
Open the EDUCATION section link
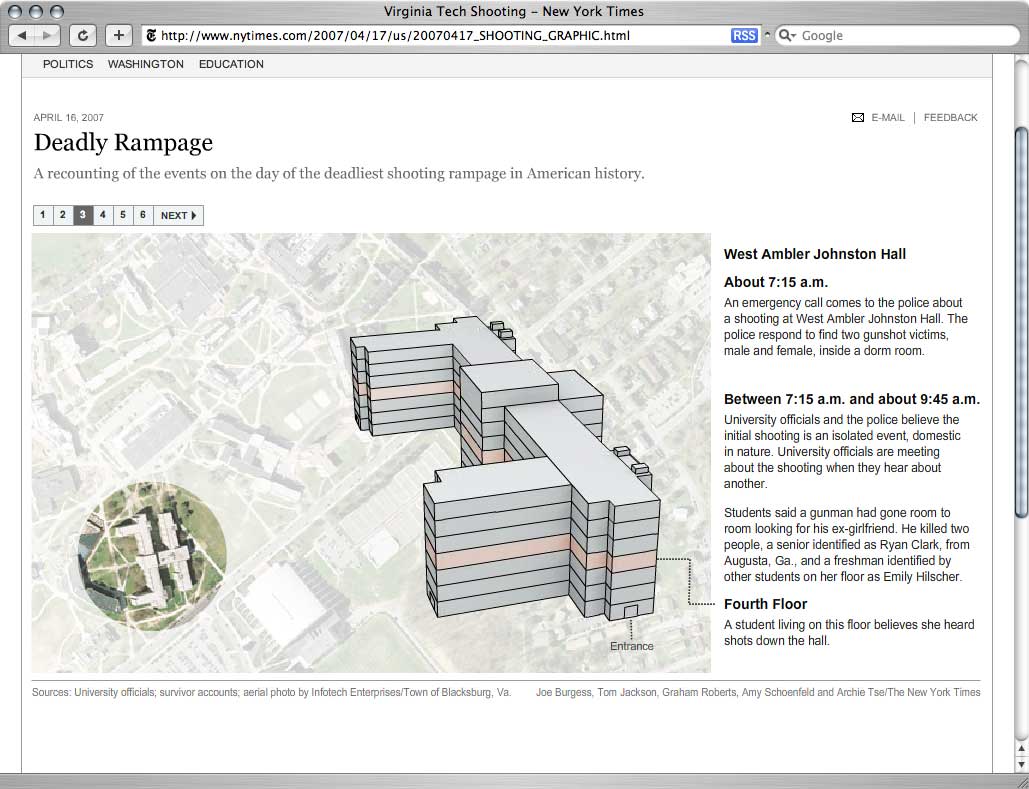coord(231,64)
